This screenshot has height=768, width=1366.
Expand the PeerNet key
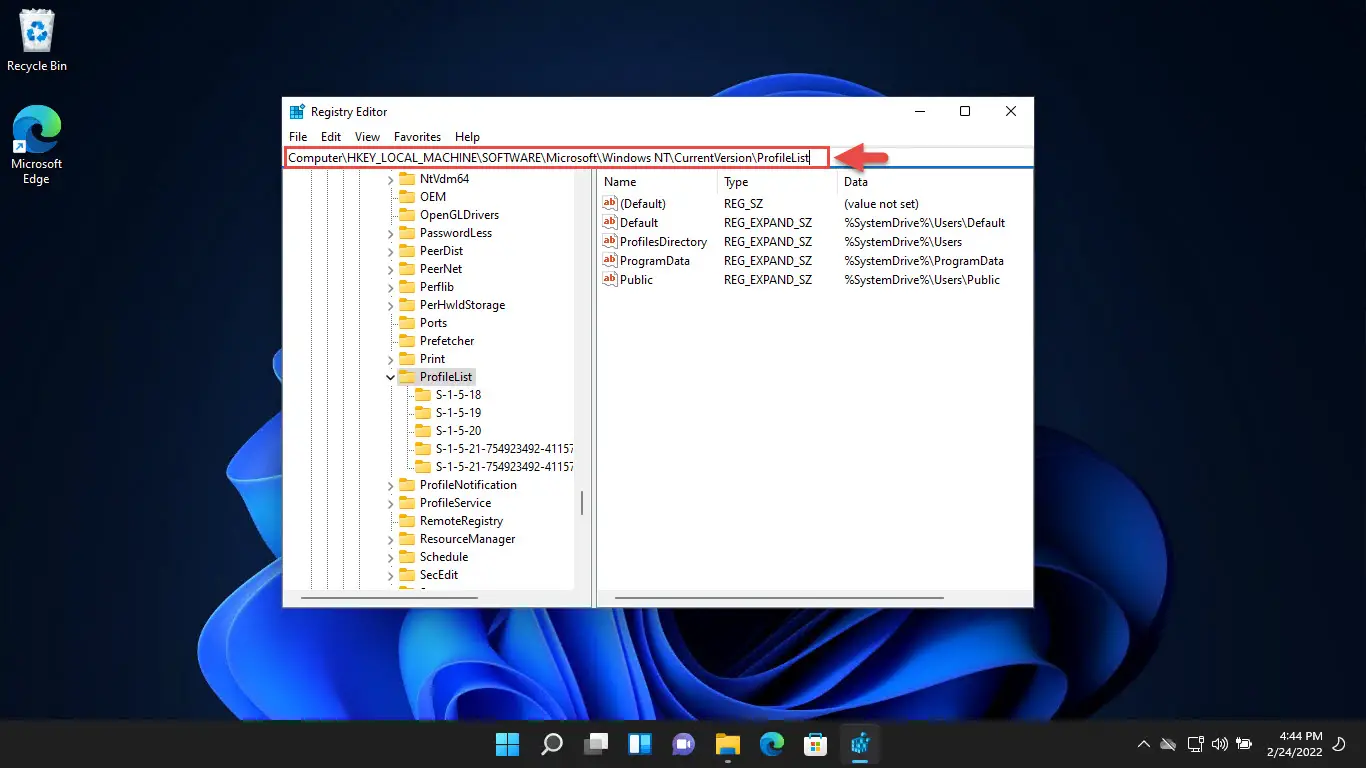(391, 269)
